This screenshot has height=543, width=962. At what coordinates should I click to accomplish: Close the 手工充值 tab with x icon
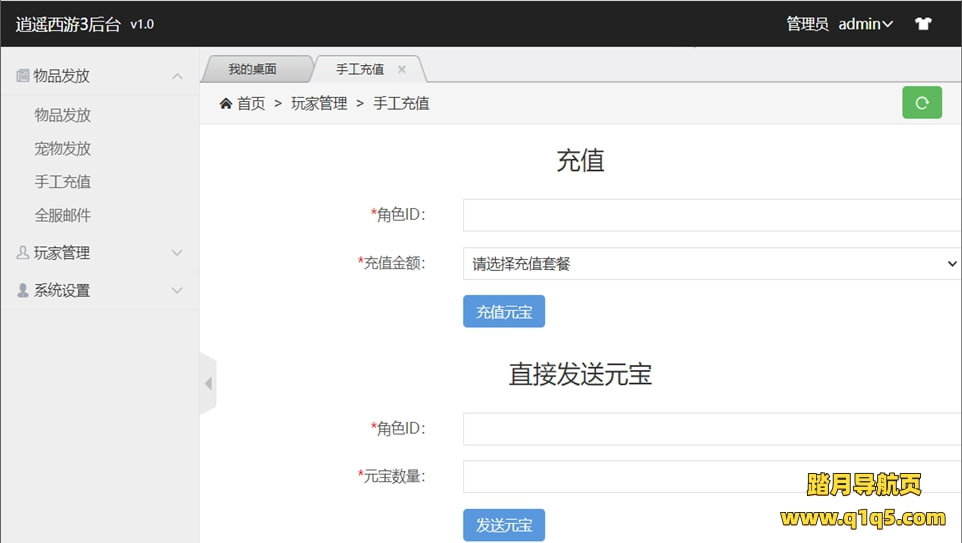point(402,69)
